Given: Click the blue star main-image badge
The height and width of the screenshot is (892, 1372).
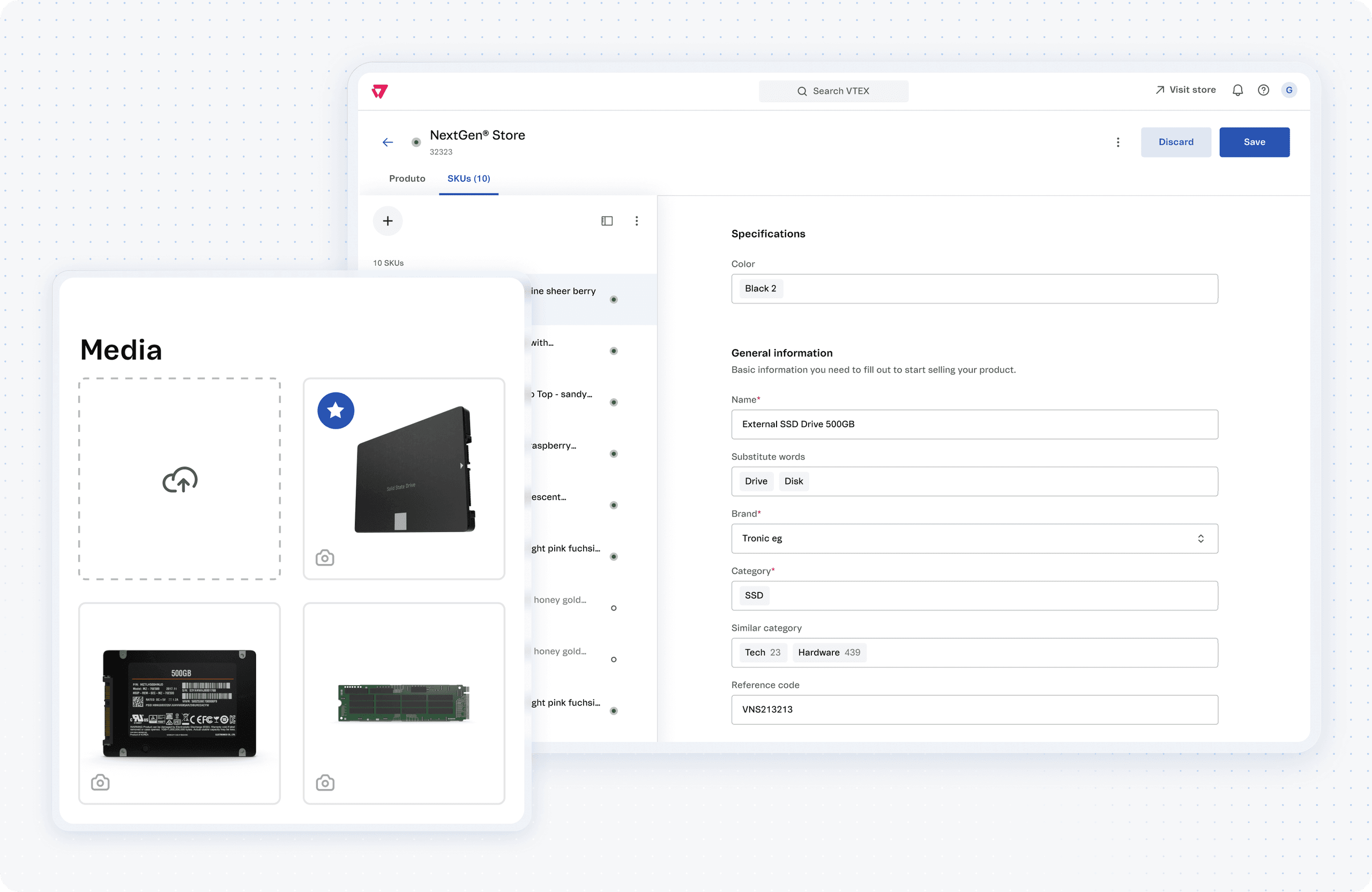Looking at the screenshot, I should tap(335, 411).
